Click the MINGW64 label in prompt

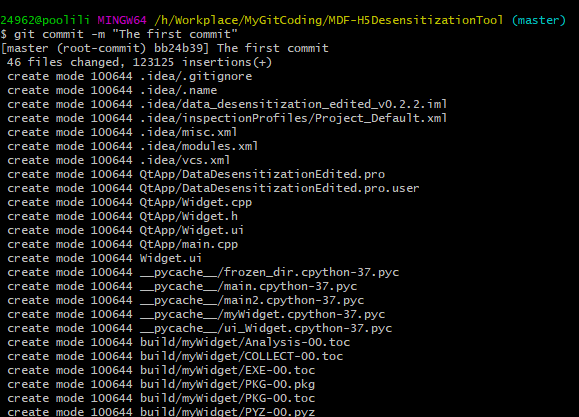122,20
